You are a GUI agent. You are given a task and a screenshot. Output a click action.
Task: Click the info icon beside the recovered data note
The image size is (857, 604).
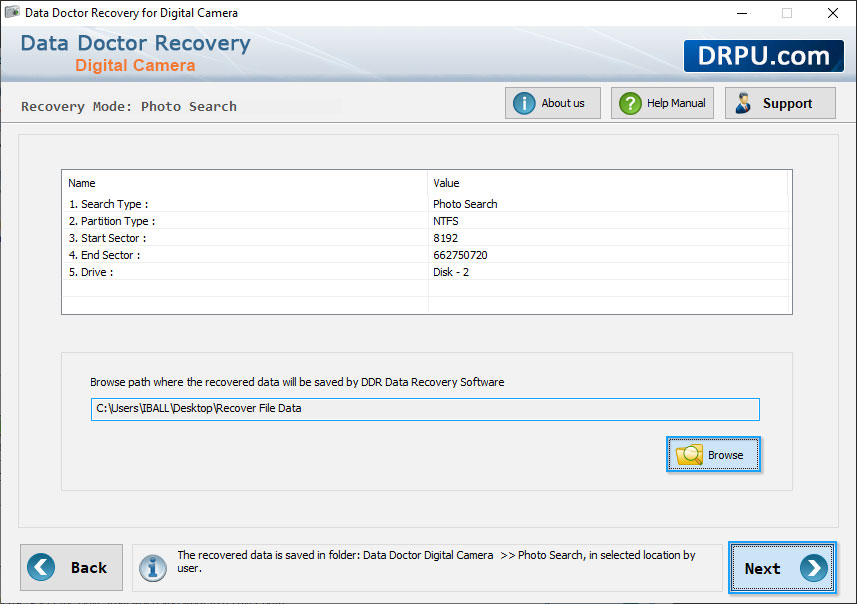152,567
